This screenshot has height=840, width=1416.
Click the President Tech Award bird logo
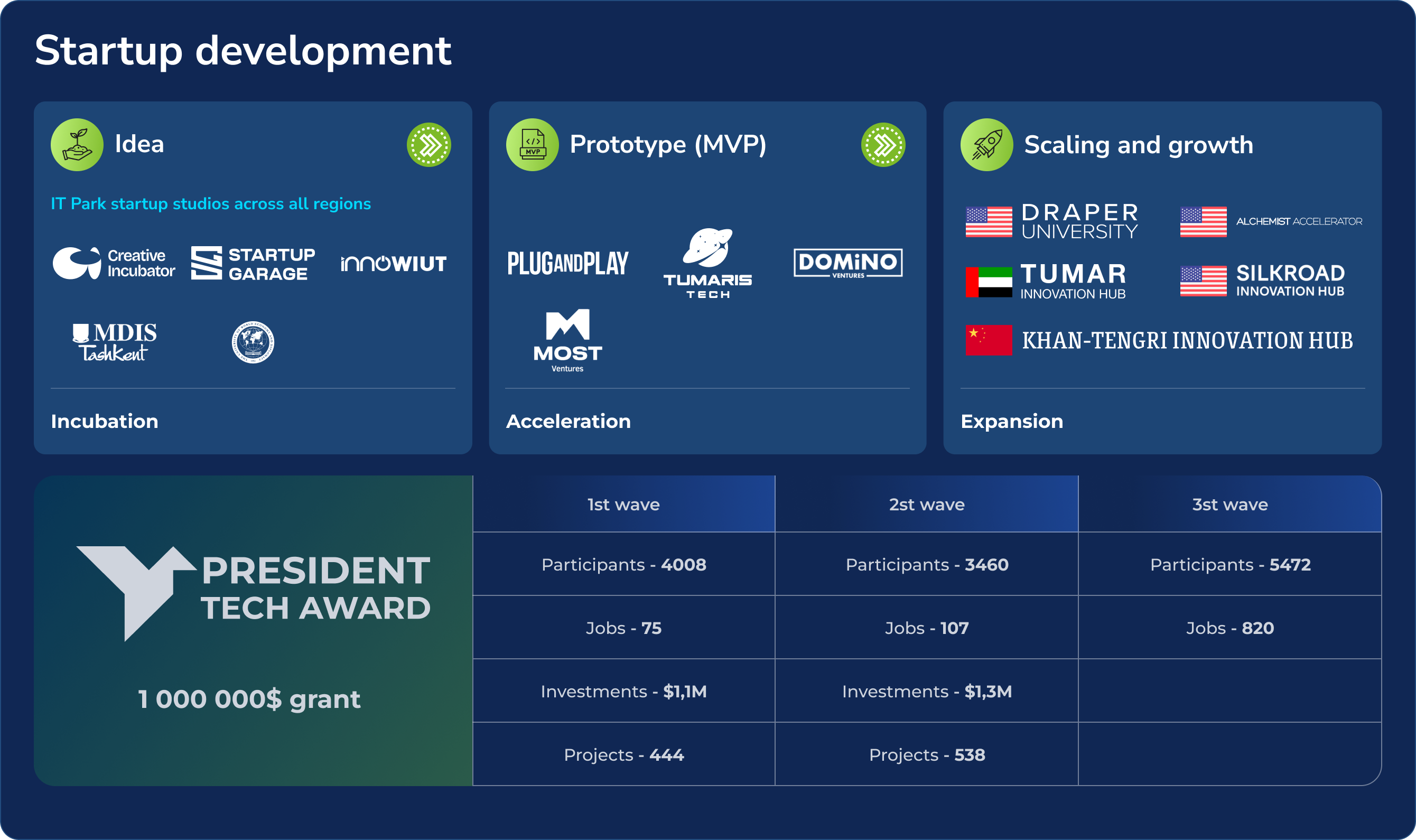tap(136, 593)
